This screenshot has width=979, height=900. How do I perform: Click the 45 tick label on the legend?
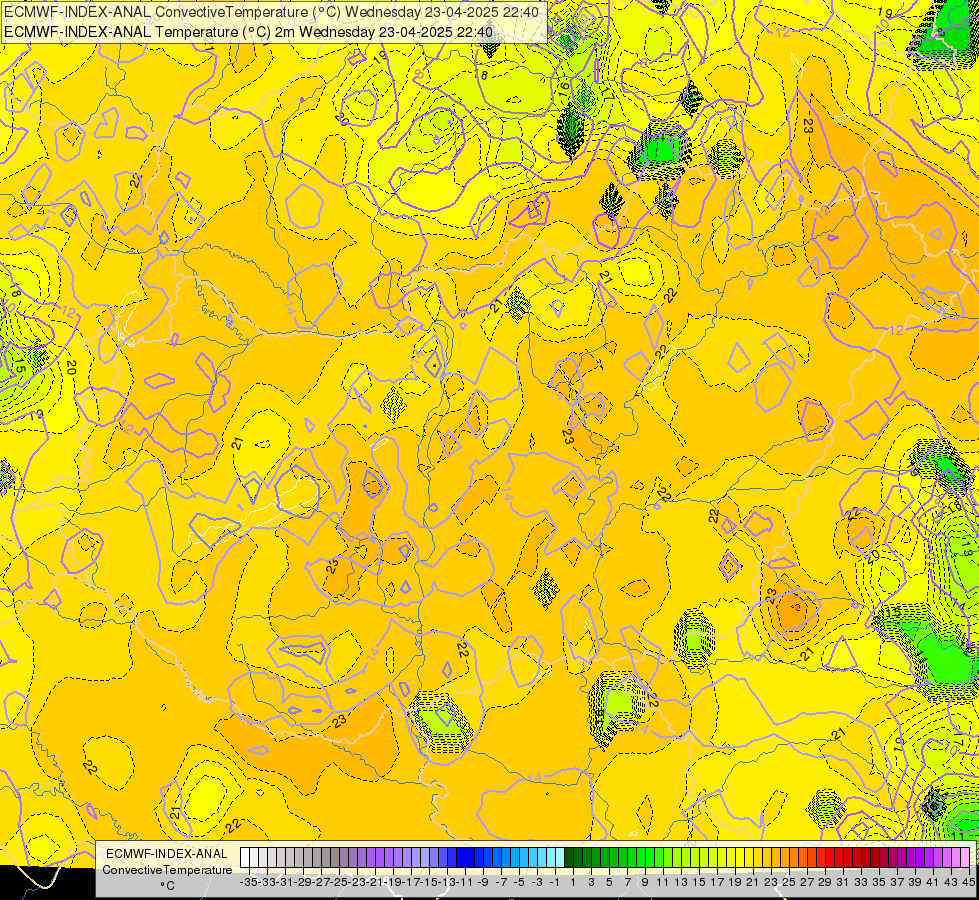(x=969, y=883)
